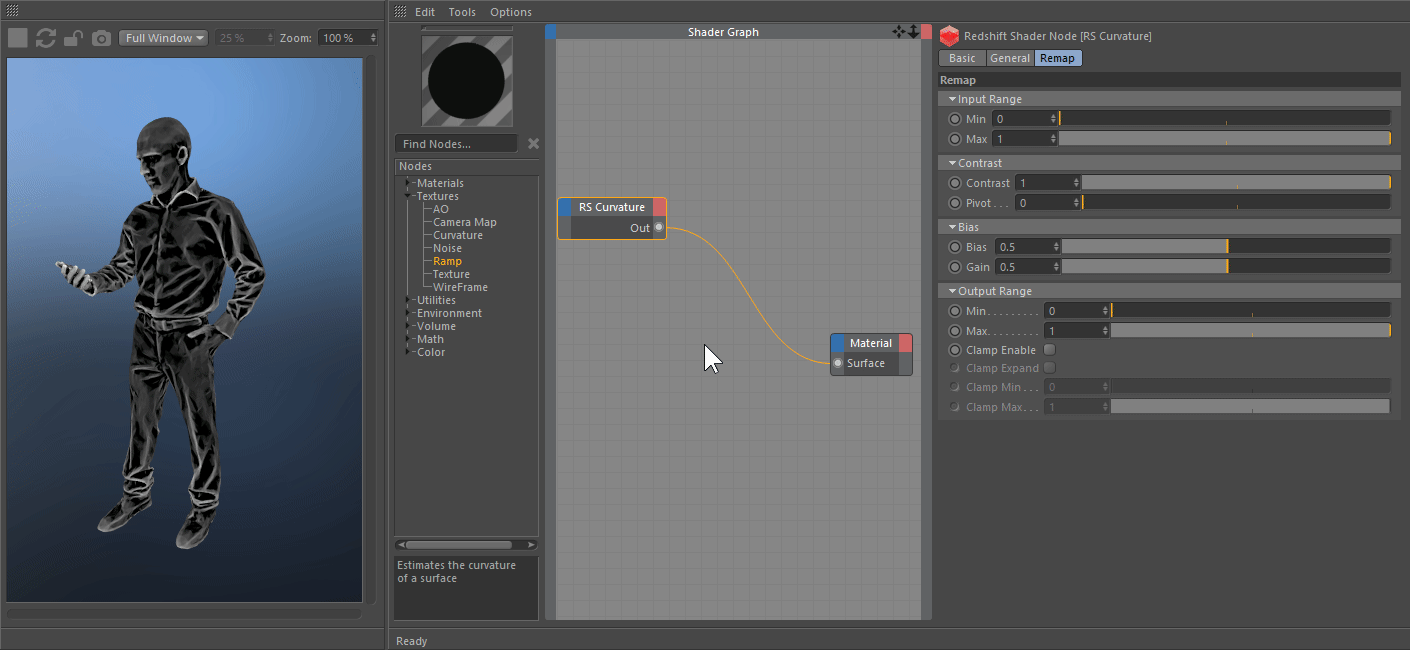Click the Gain slider bar
This screenshot has height=650, width=1410.
pyautogui.click(x=1226, y=267)
